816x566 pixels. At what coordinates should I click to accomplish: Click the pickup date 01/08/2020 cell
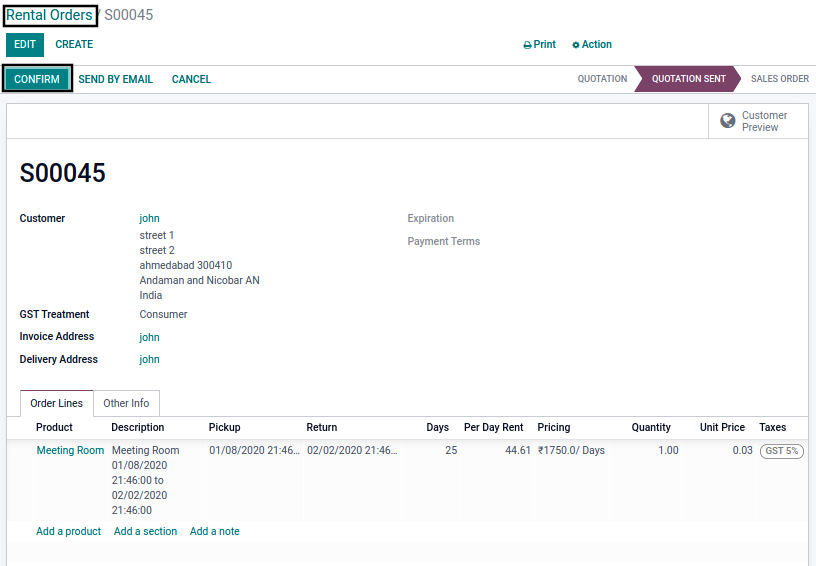(254, 451)
